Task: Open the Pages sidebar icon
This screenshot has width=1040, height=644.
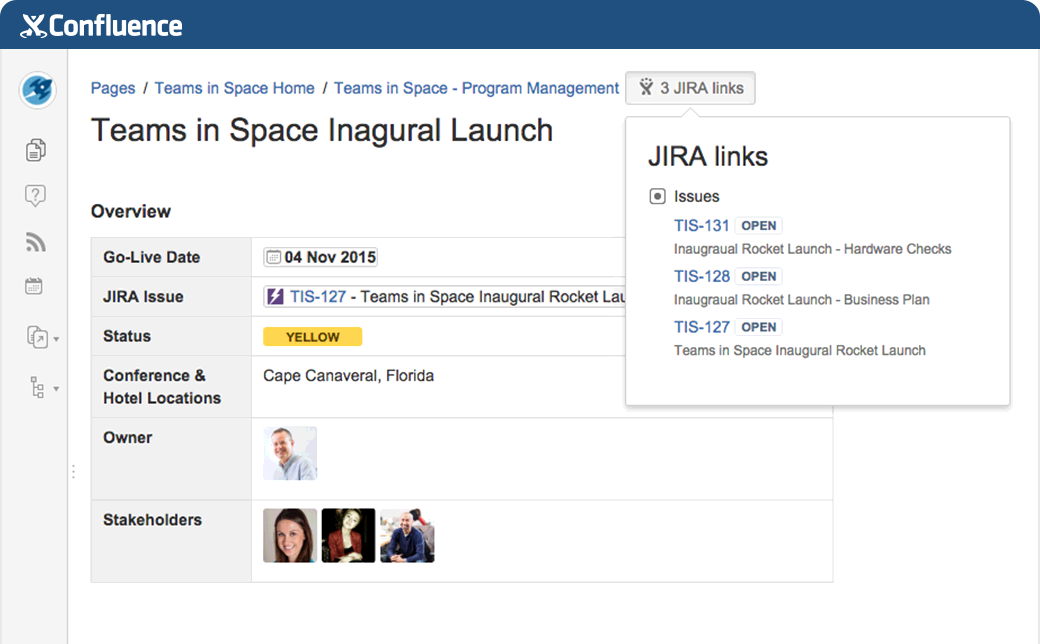Action: (36, 150)
